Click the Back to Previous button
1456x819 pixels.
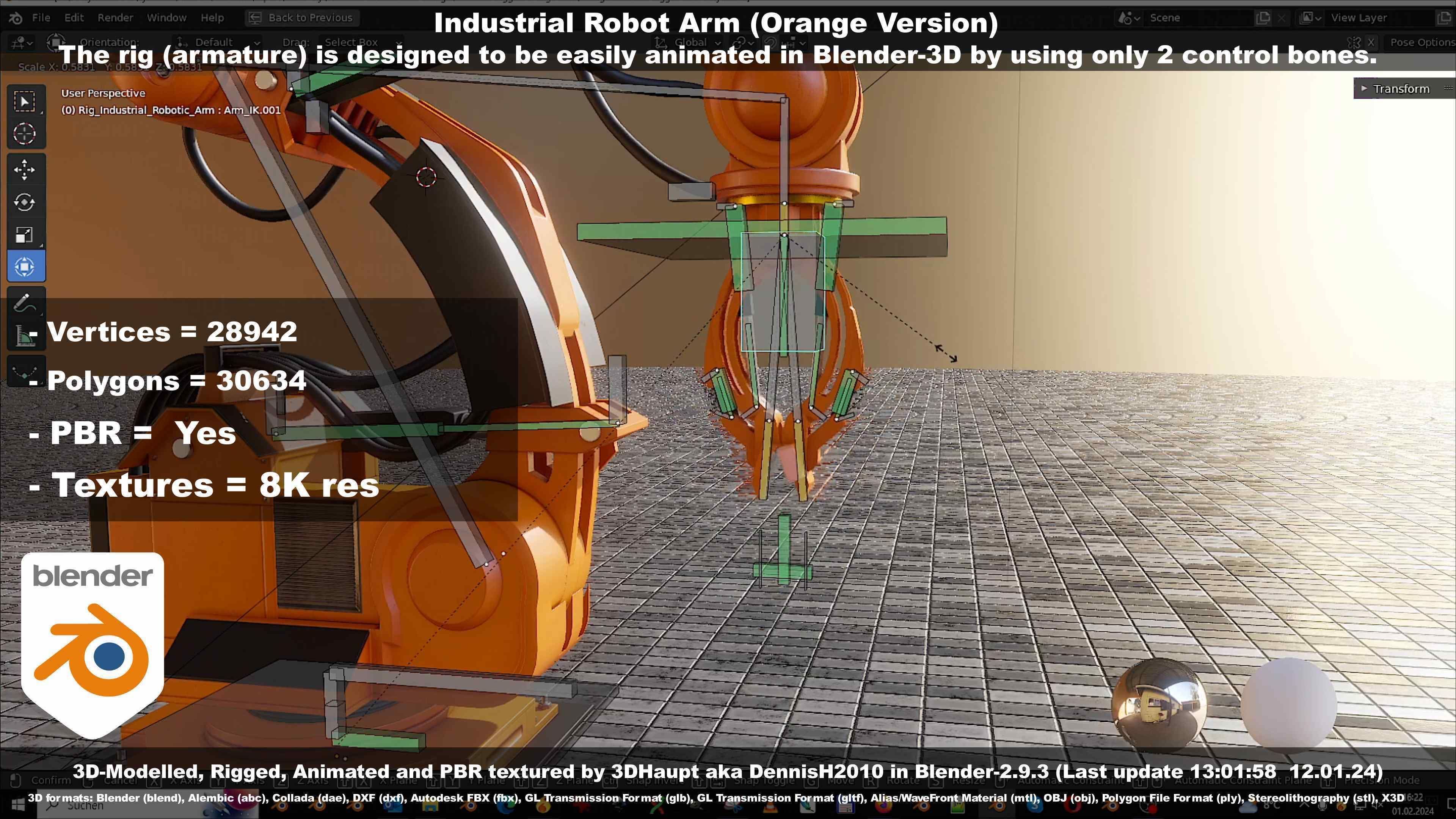coord(303,17)
